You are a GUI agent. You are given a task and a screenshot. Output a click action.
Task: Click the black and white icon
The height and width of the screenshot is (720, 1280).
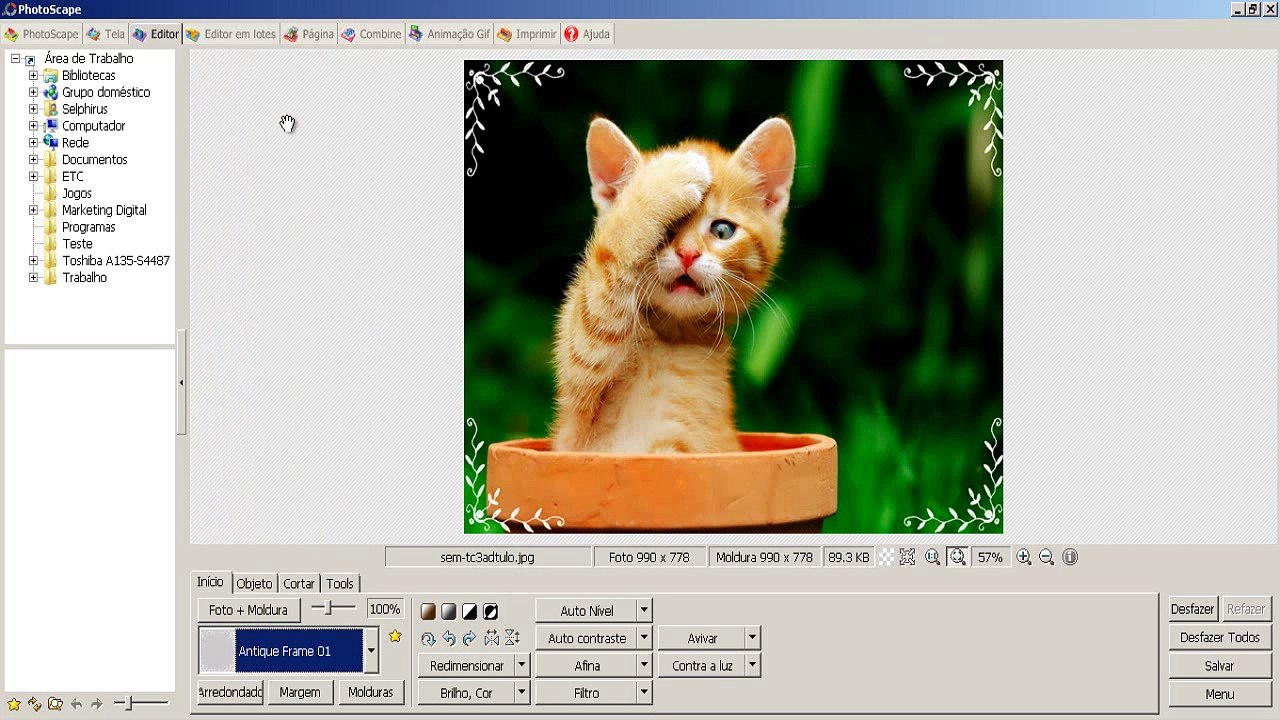[470, 611]
